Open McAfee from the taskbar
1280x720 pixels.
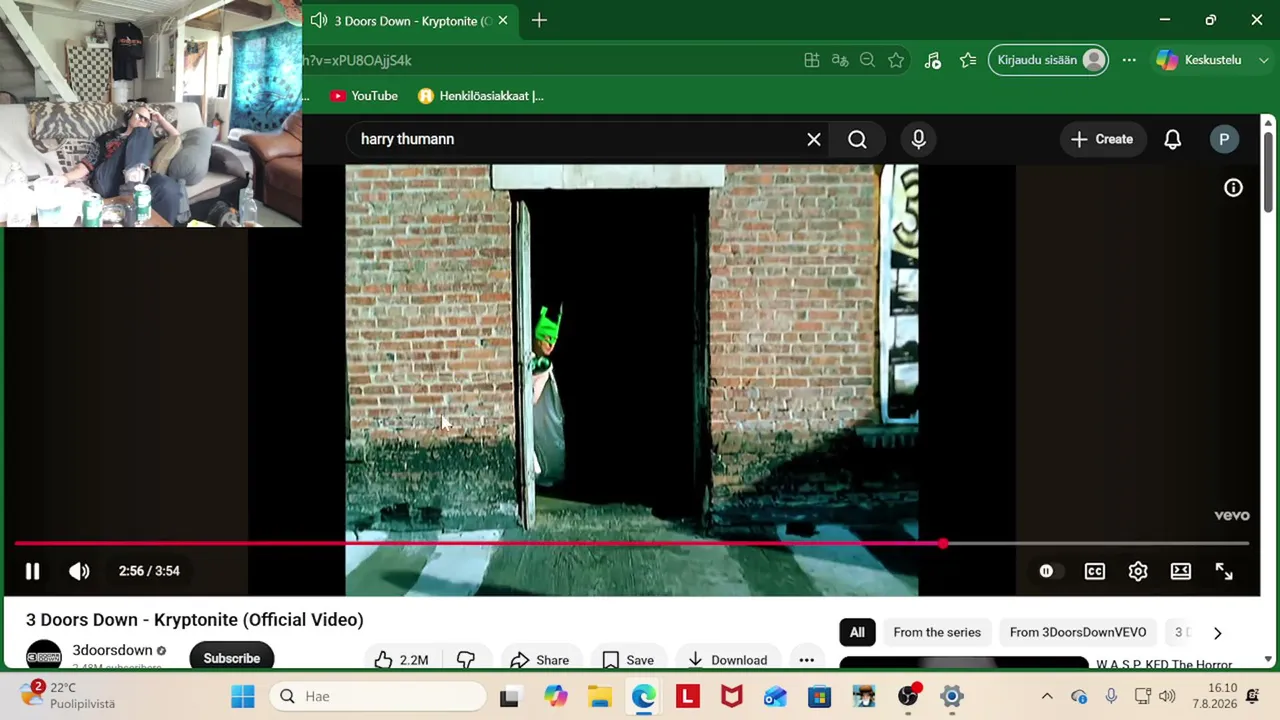pyautogui.click(x=731, y=696)
